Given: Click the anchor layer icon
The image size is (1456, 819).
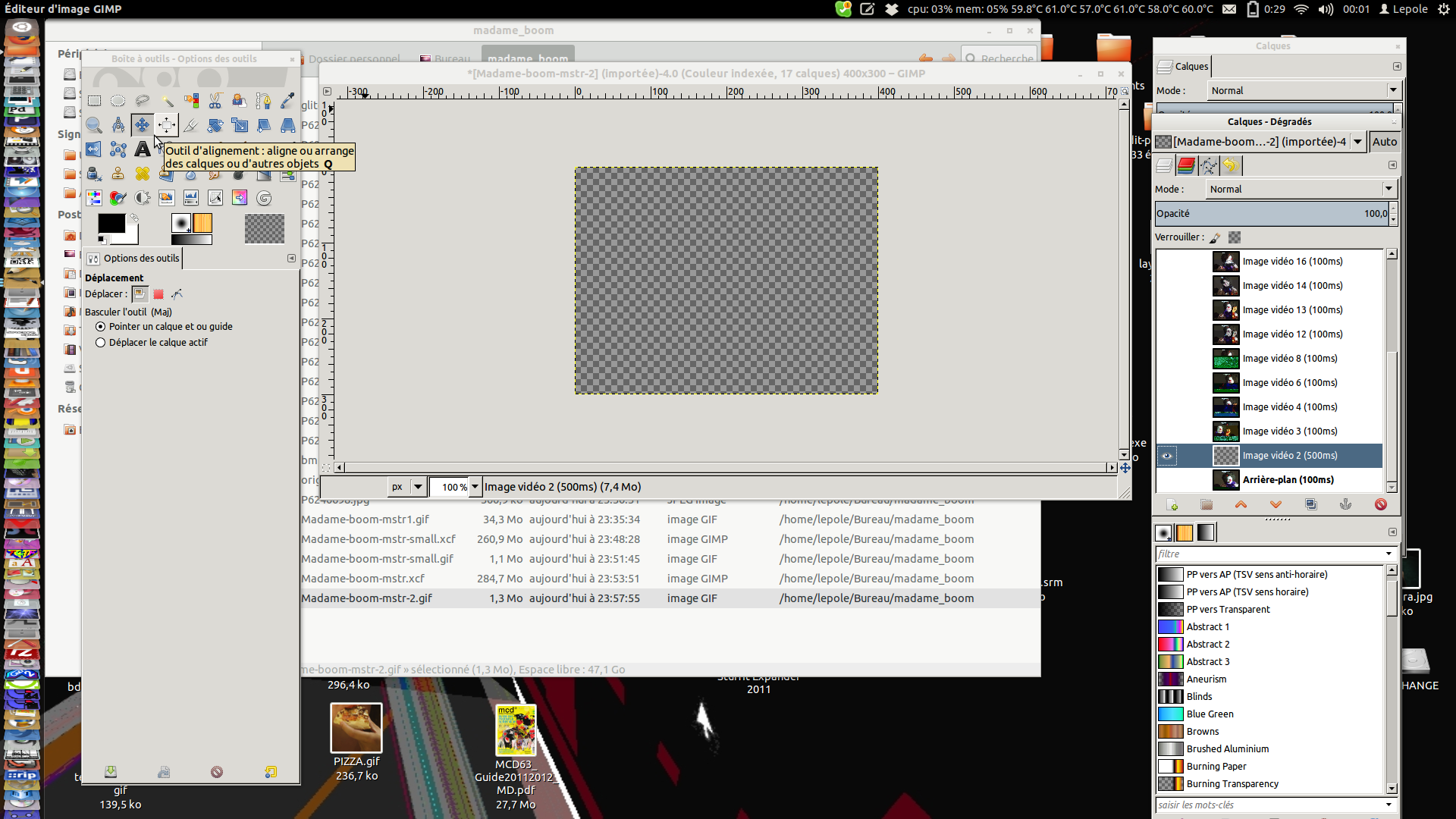Looking at the screenshot, I should 1345,505.
